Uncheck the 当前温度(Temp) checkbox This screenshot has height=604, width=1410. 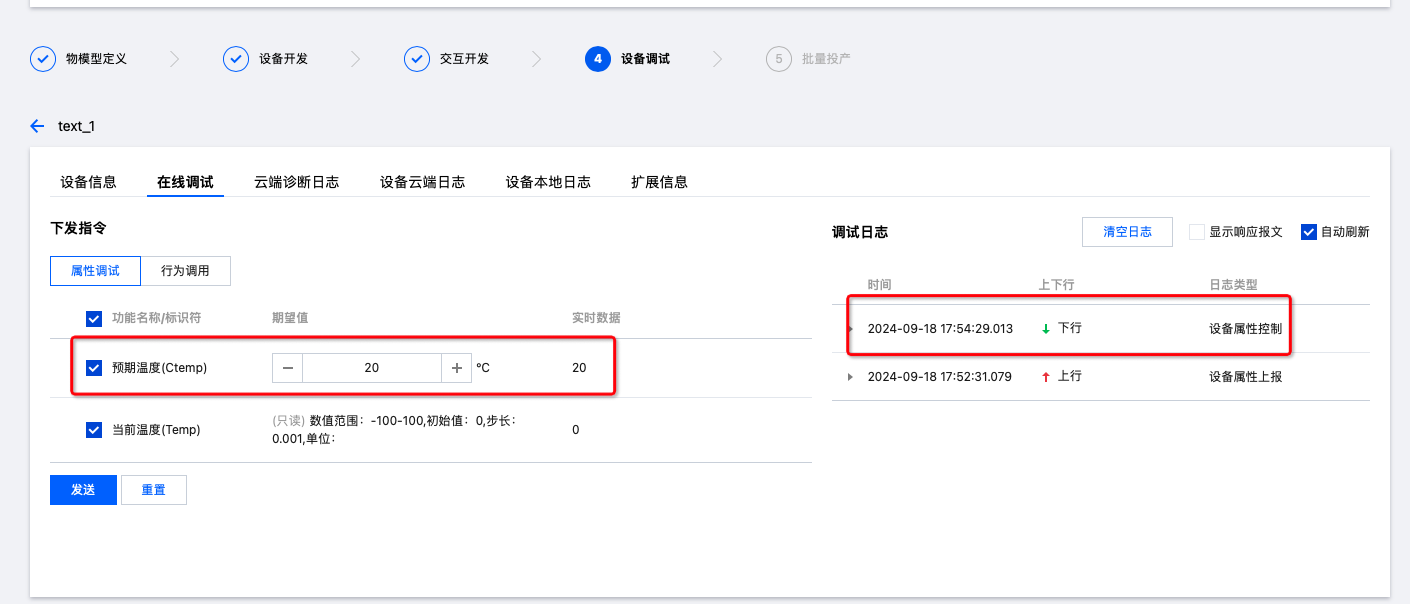tap(94, 430)
